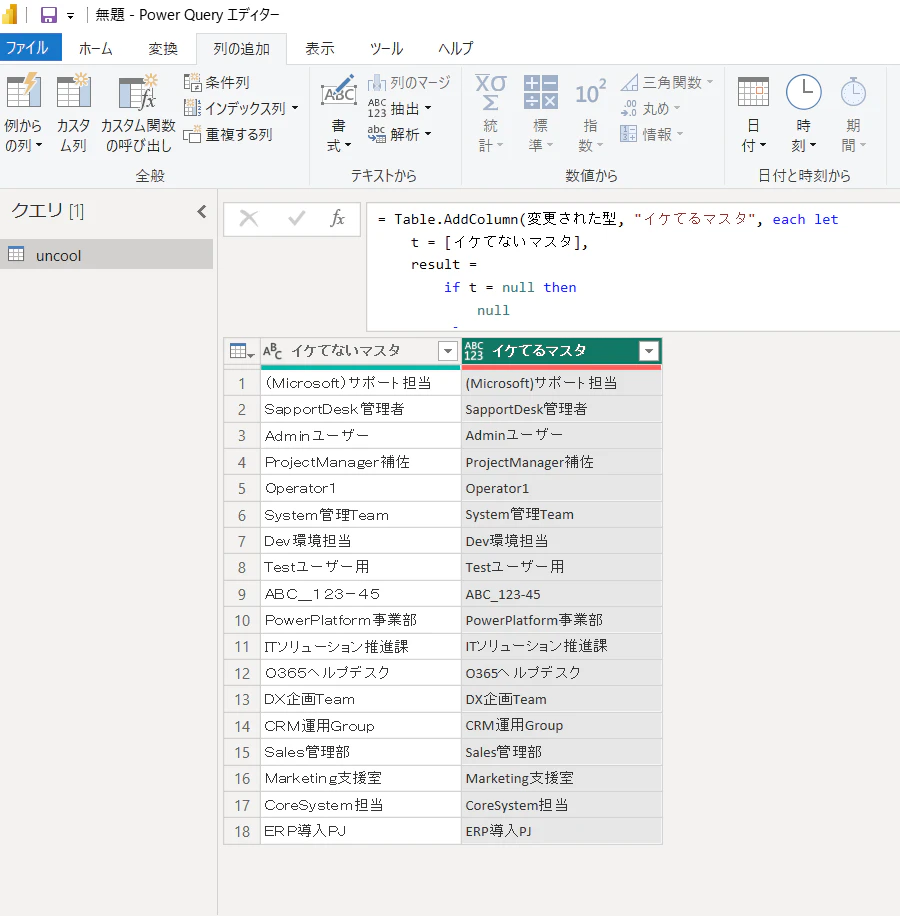Confirm formula with checkmark icon
The height and width of the screenshot is (916, 900).
(x=297, y=218)
